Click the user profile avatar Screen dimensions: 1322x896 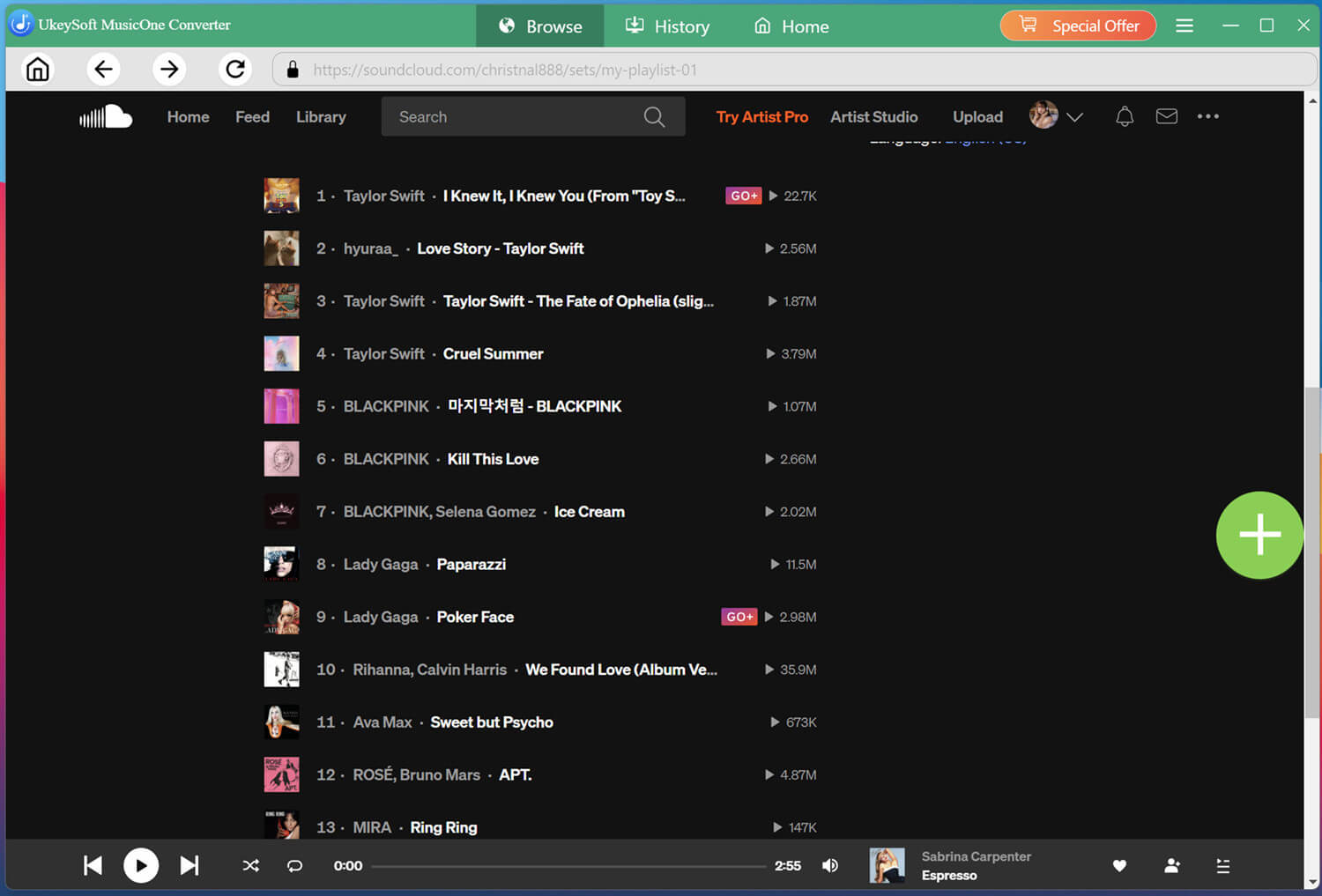point(1043,115)
